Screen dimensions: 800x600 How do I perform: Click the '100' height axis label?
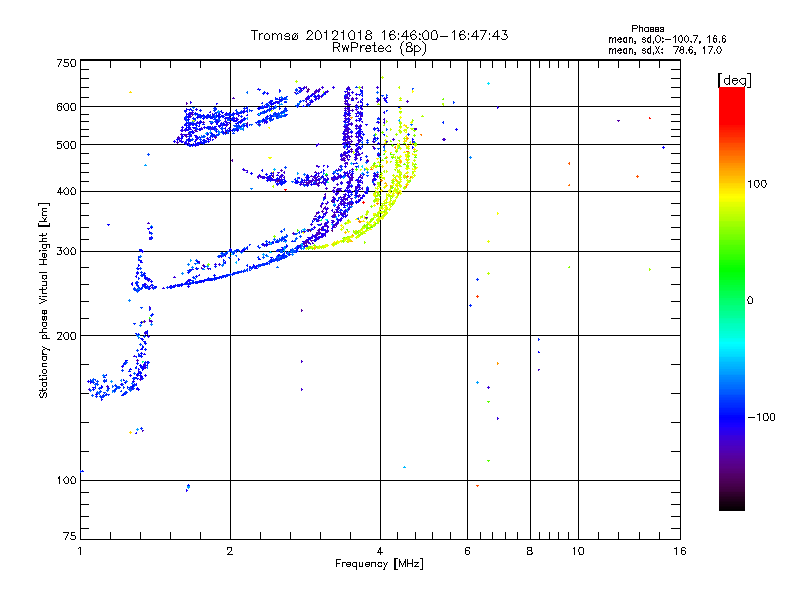(x=66, y=480)
